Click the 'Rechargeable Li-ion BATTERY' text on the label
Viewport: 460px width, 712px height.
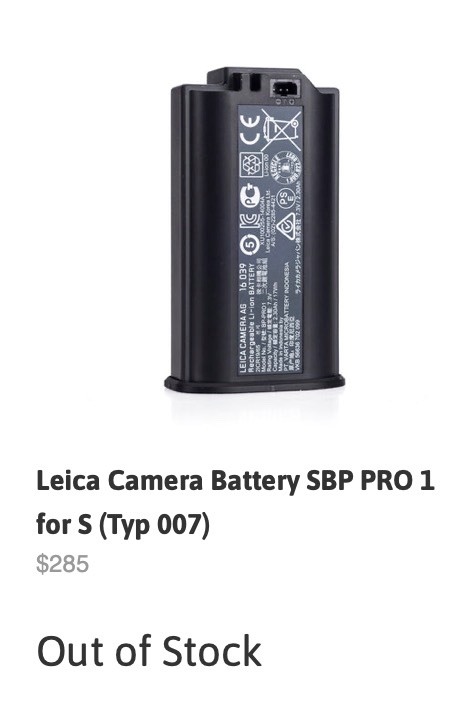coord(250,318)
